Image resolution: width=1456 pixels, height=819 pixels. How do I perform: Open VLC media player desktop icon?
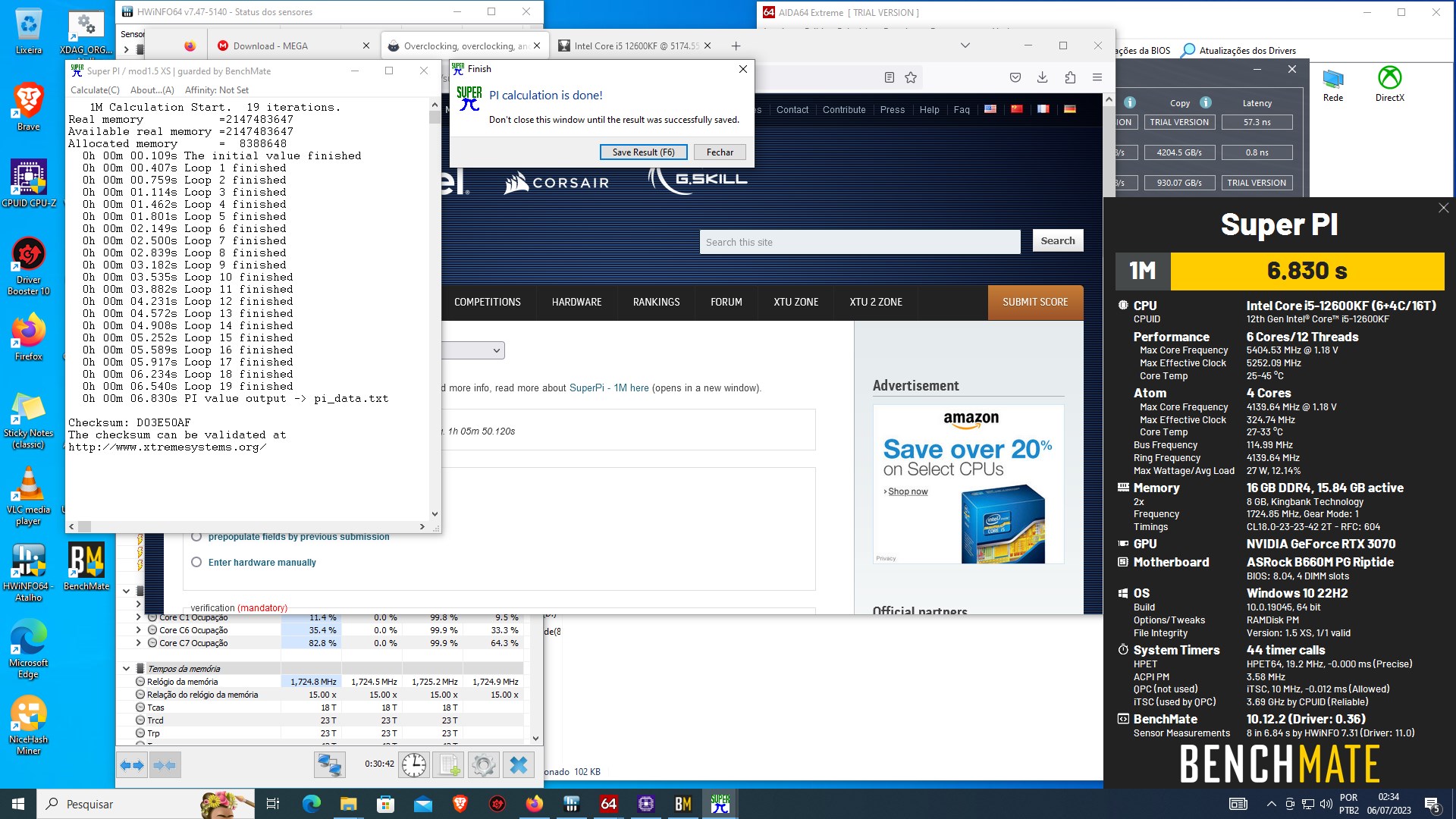29,497
